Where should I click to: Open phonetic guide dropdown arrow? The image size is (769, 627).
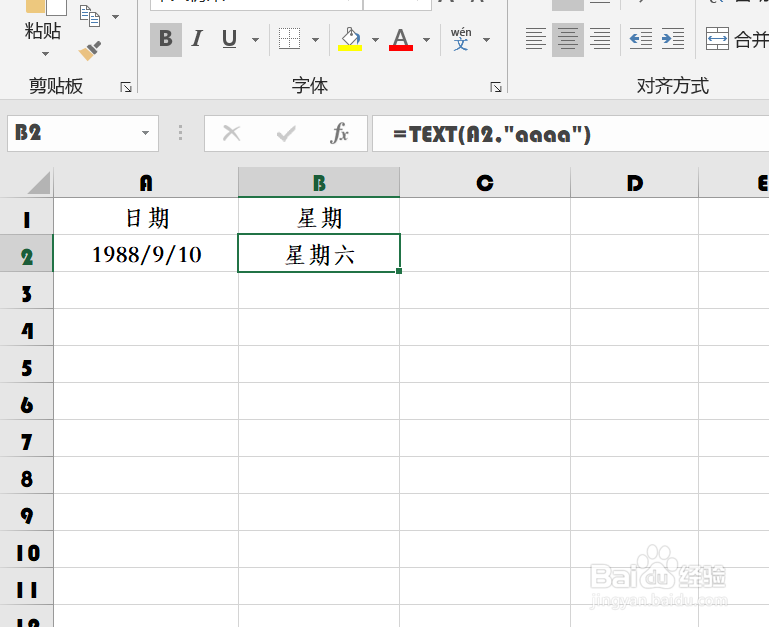(x=487, y=40)
